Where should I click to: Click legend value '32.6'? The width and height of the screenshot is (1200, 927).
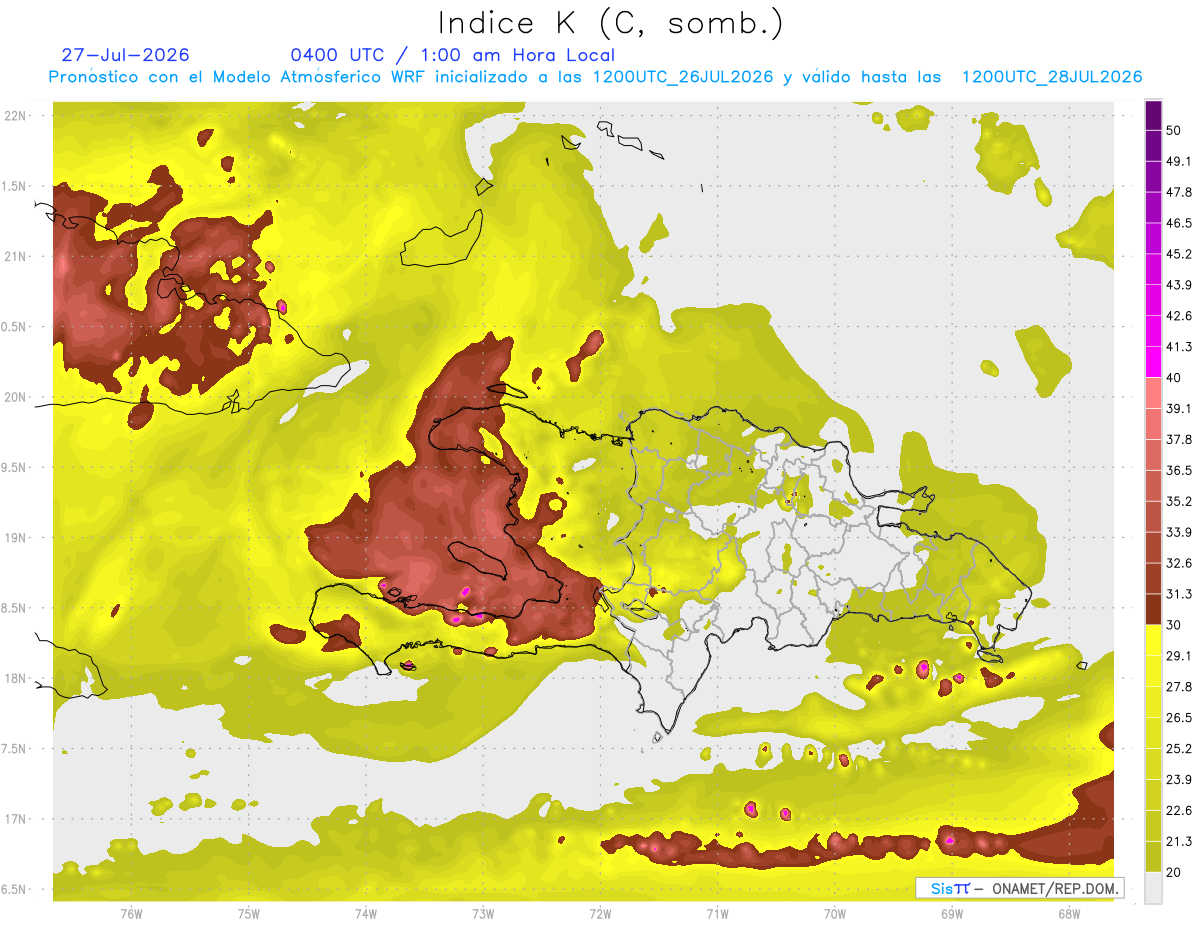pos(1179,563)
